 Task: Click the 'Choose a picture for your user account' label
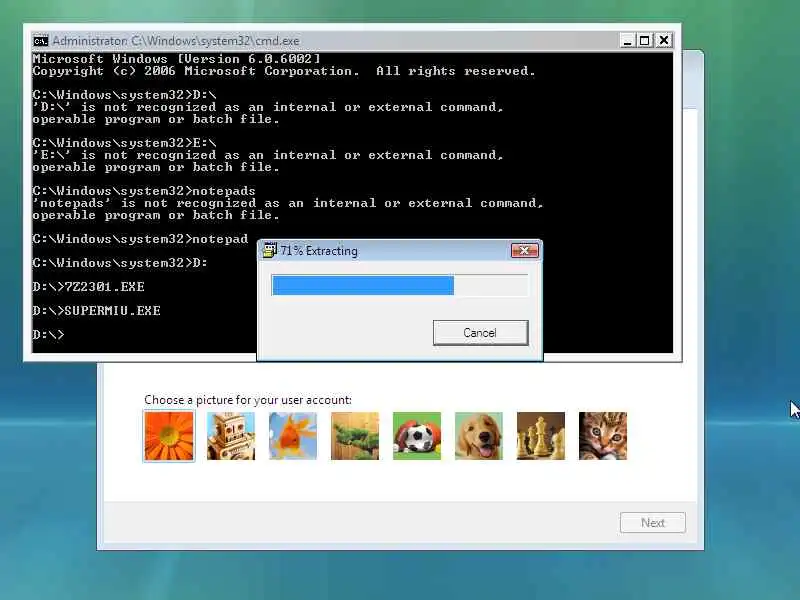(247, 400)
